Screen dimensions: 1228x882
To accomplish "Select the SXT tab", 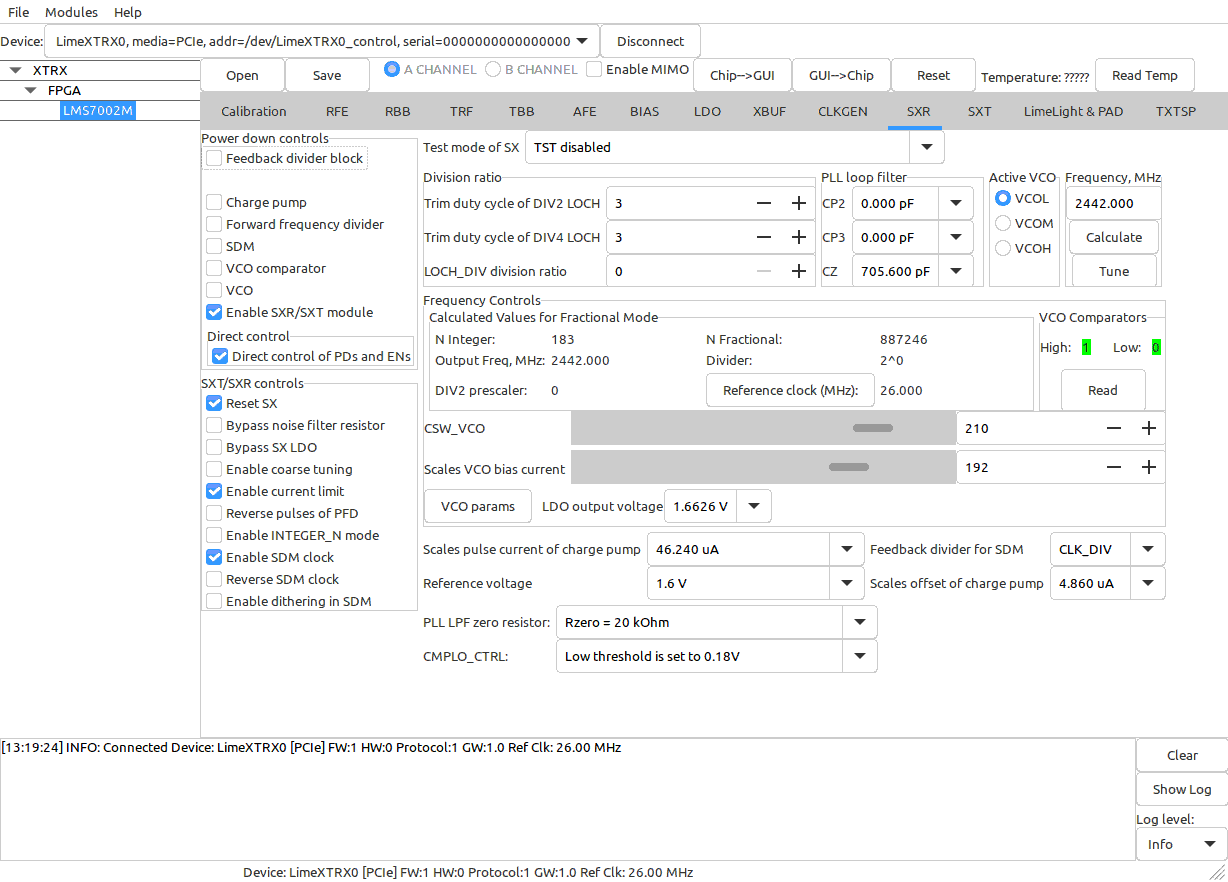I will coord(979,111).
